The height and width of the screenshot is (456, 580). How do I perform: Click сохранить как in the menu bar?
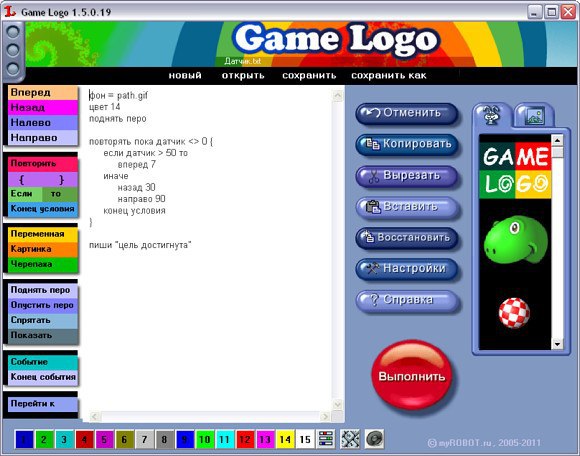(389, 75)
